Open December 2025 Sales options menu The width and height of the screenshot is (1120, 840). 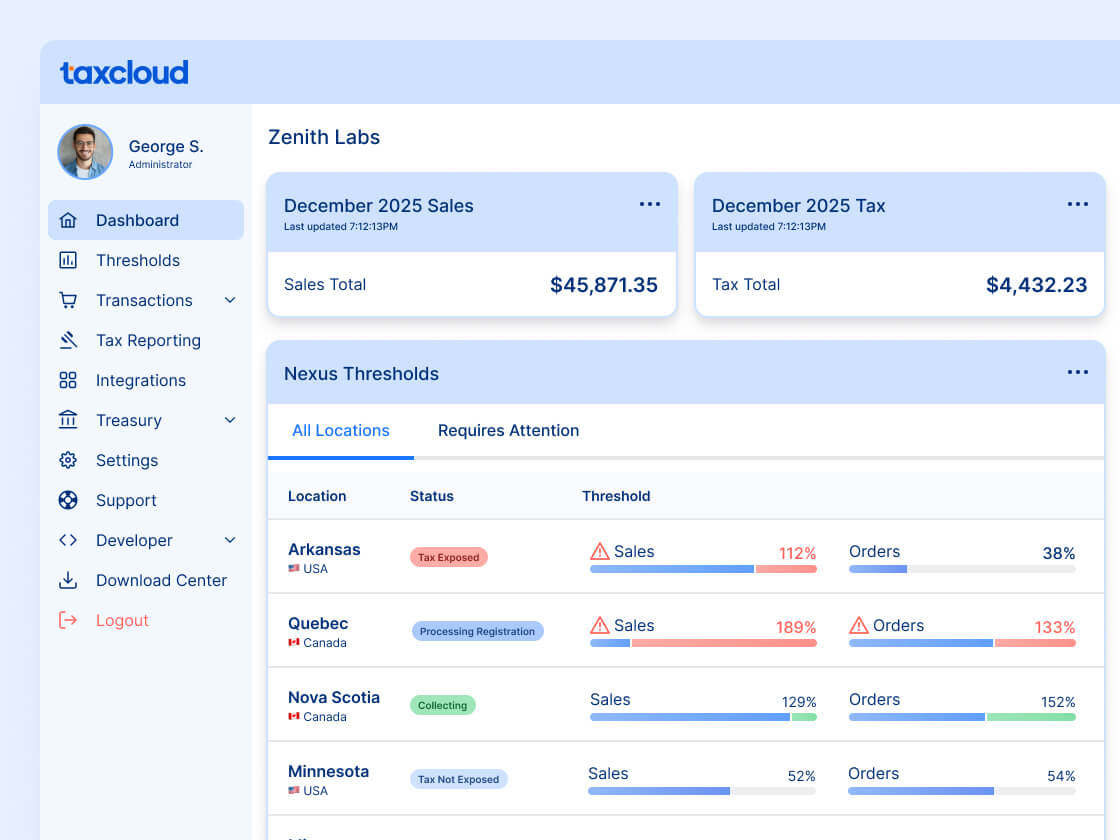pos(650,204)
